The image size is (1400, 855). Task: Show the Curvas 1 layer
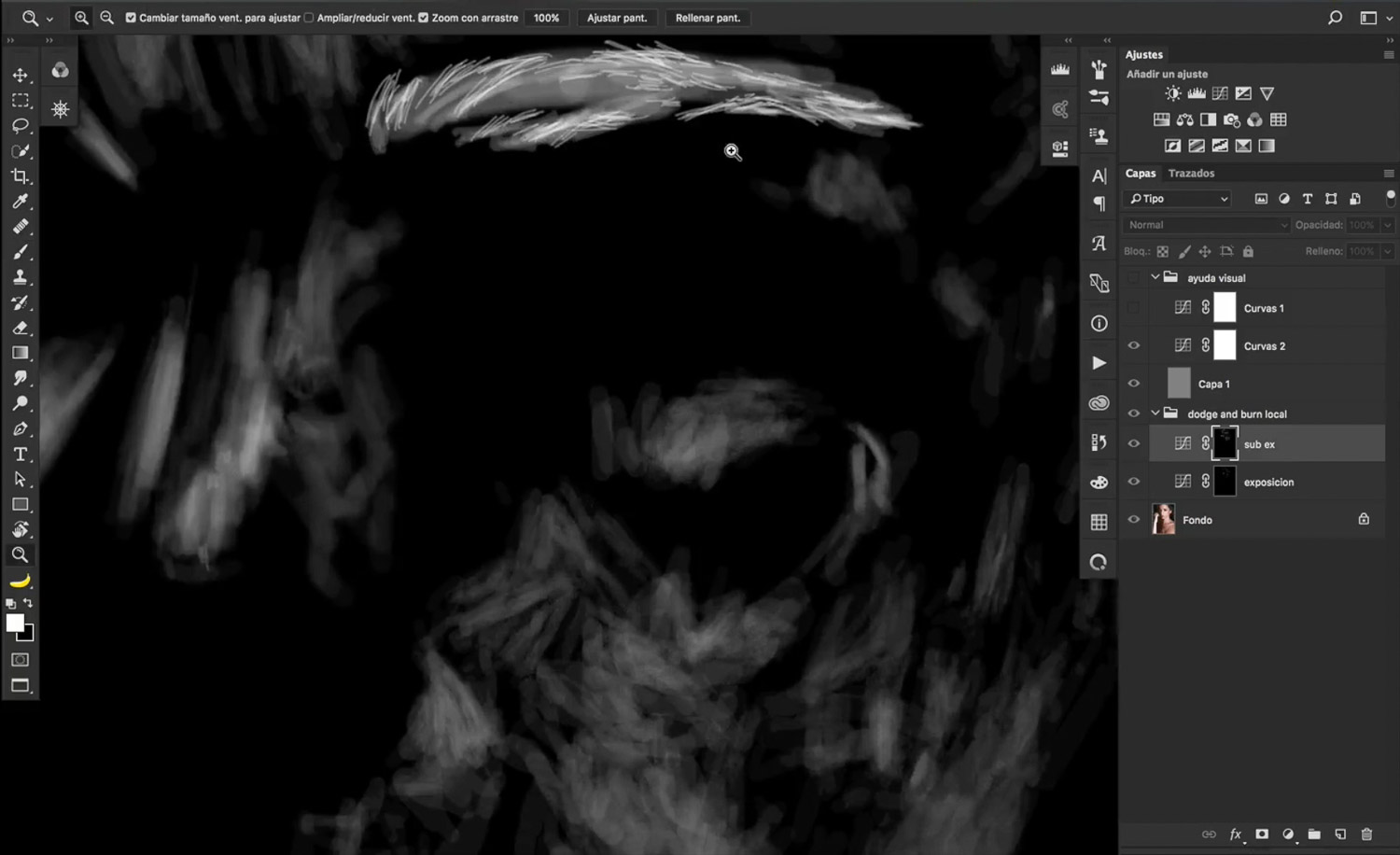(x=1133, y=307)
